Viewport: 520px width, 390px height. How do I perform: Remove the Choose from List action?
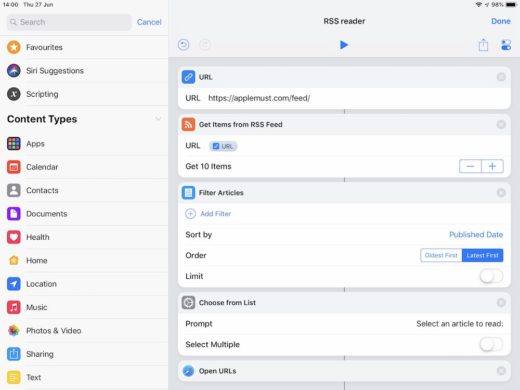pyautogui.click(x=501, y=303)
